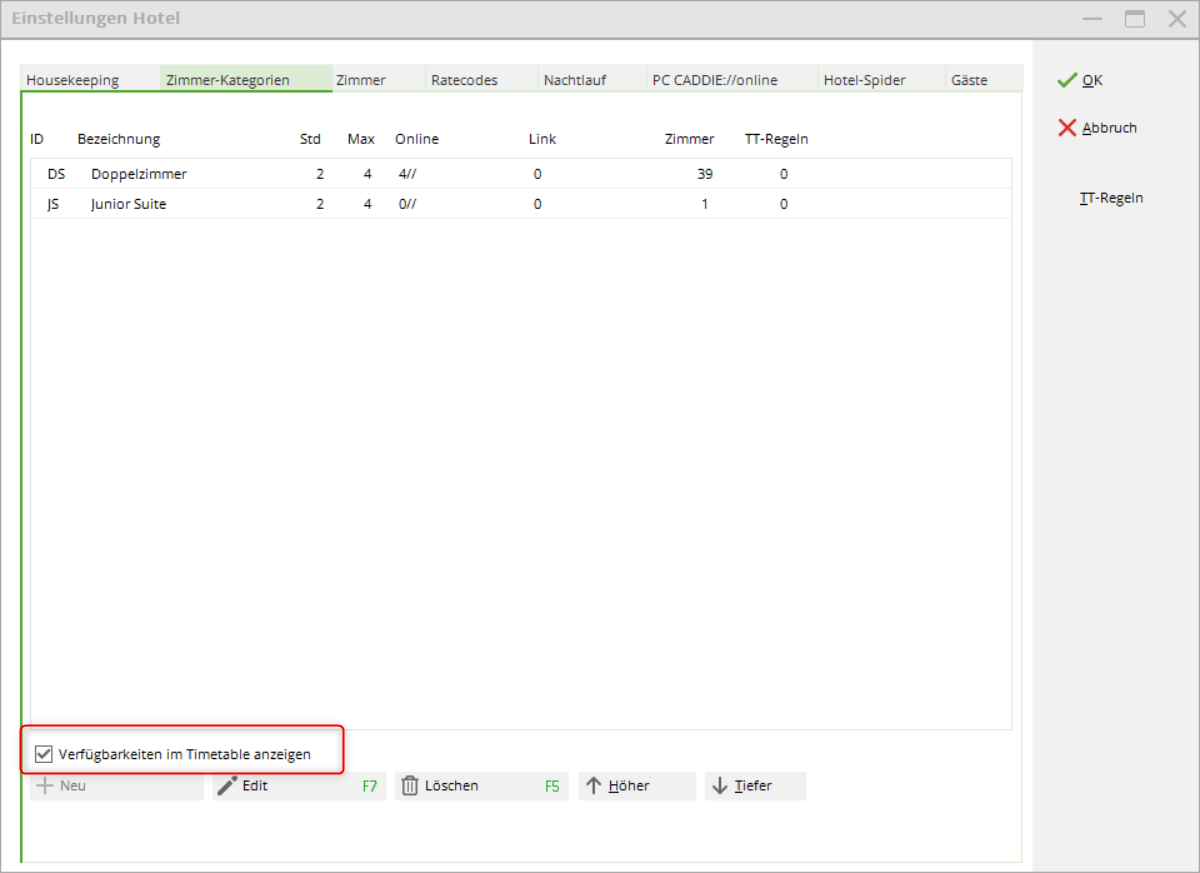Click the red X Abbruch icon
The image size is (1200, 873).
click(x=1067, y=128)
